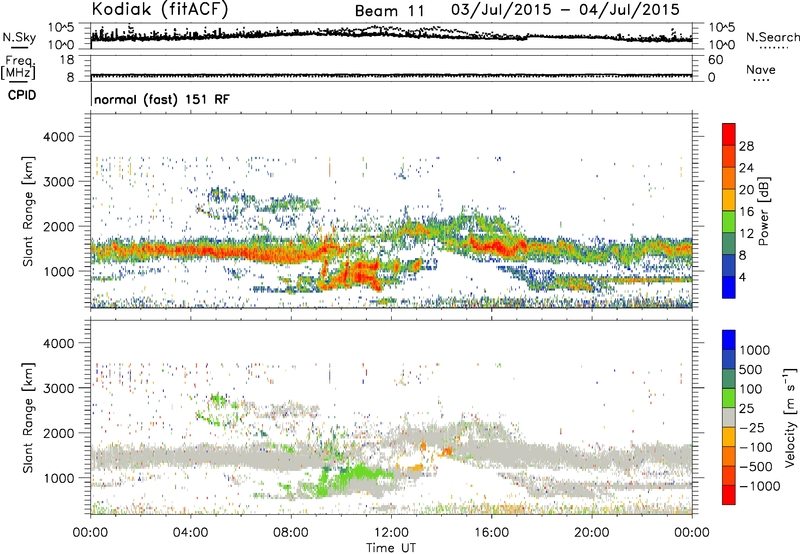Click the '00:00' tick starting the time axis
The width and height of the screenshot is (800, 554).
click(90, 533)
